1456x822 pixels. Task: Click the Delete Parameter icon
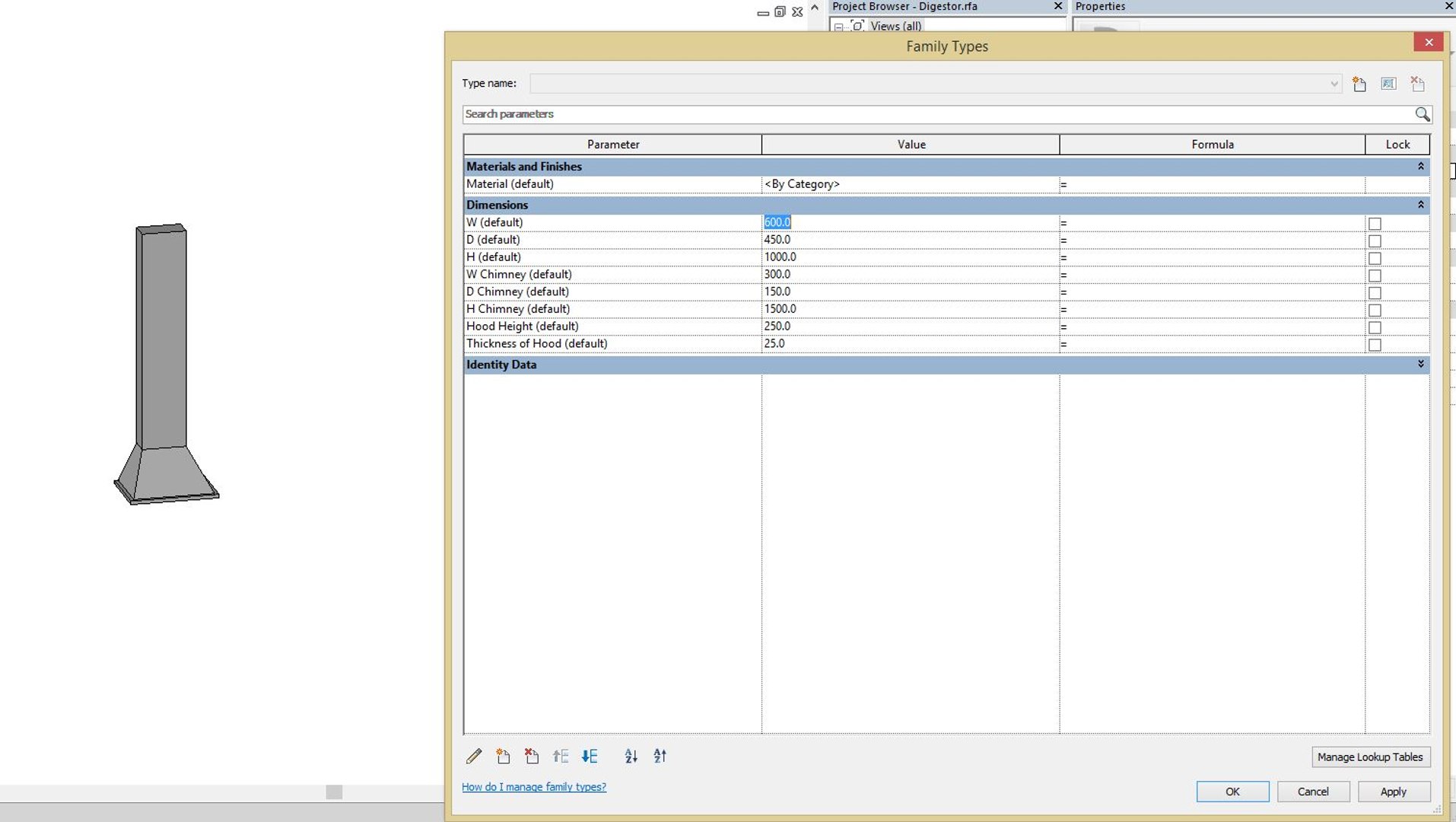532,756
